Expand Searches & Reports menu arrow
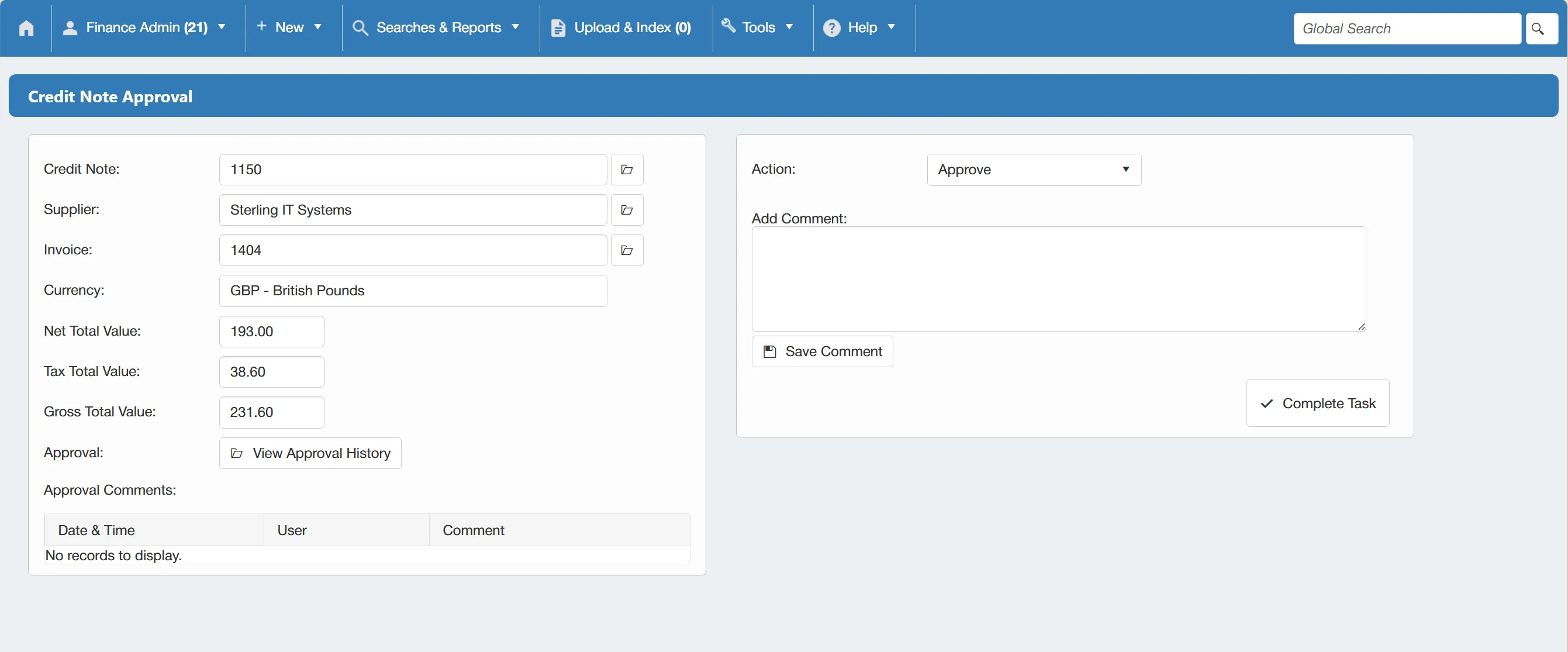Screen dimensions: 1568x652 (516, 27)
